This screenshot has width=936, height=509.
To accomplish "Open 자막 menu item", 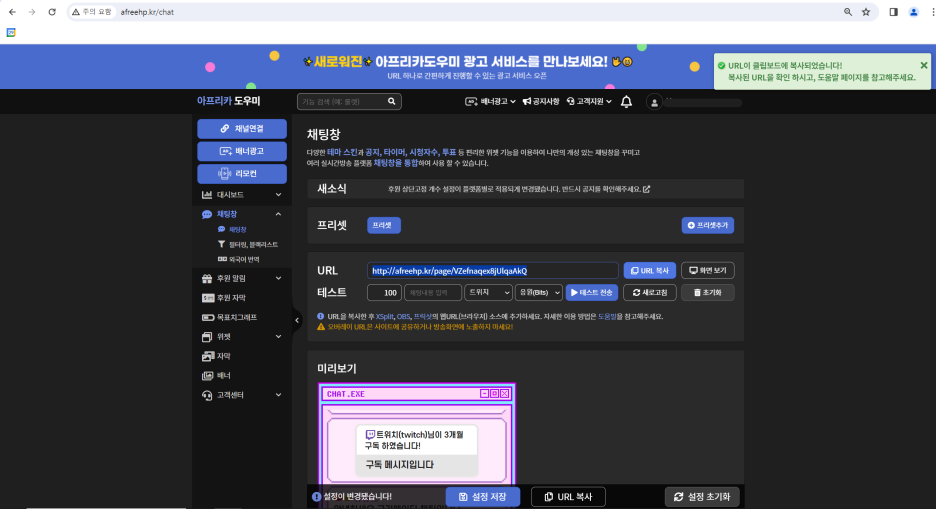I will (216, 356).
